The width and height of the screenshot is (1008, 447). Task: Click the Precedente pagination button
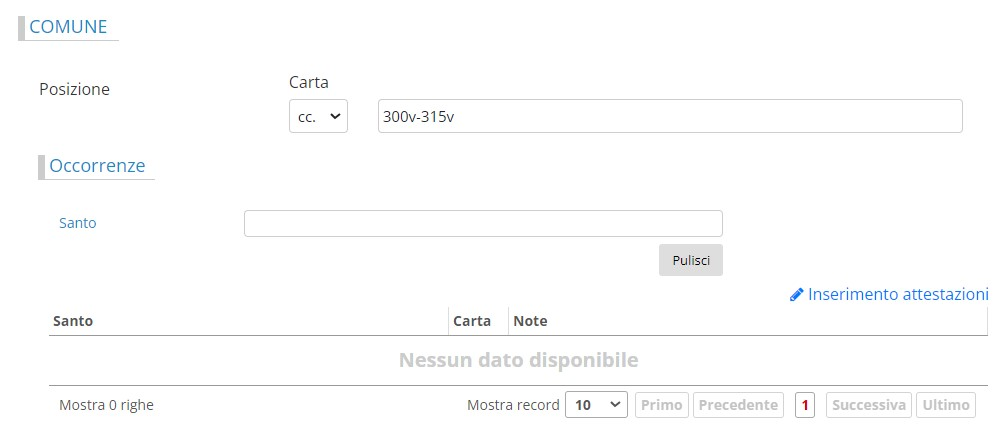pos(738,405)
